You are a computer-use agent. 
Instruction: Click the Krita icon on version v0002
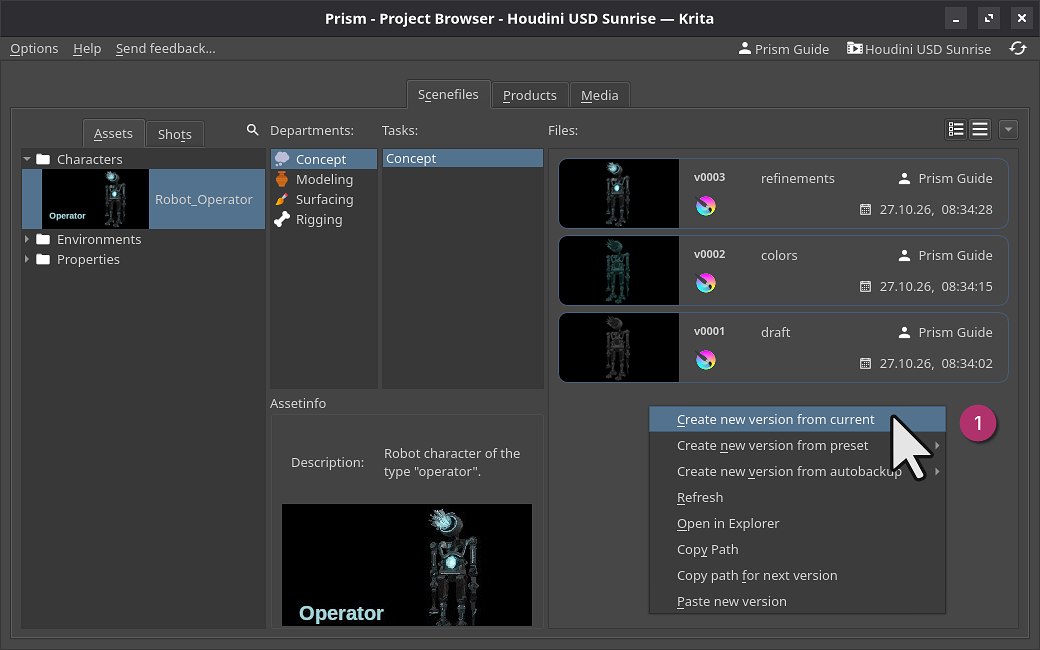(x=706, y=283)
